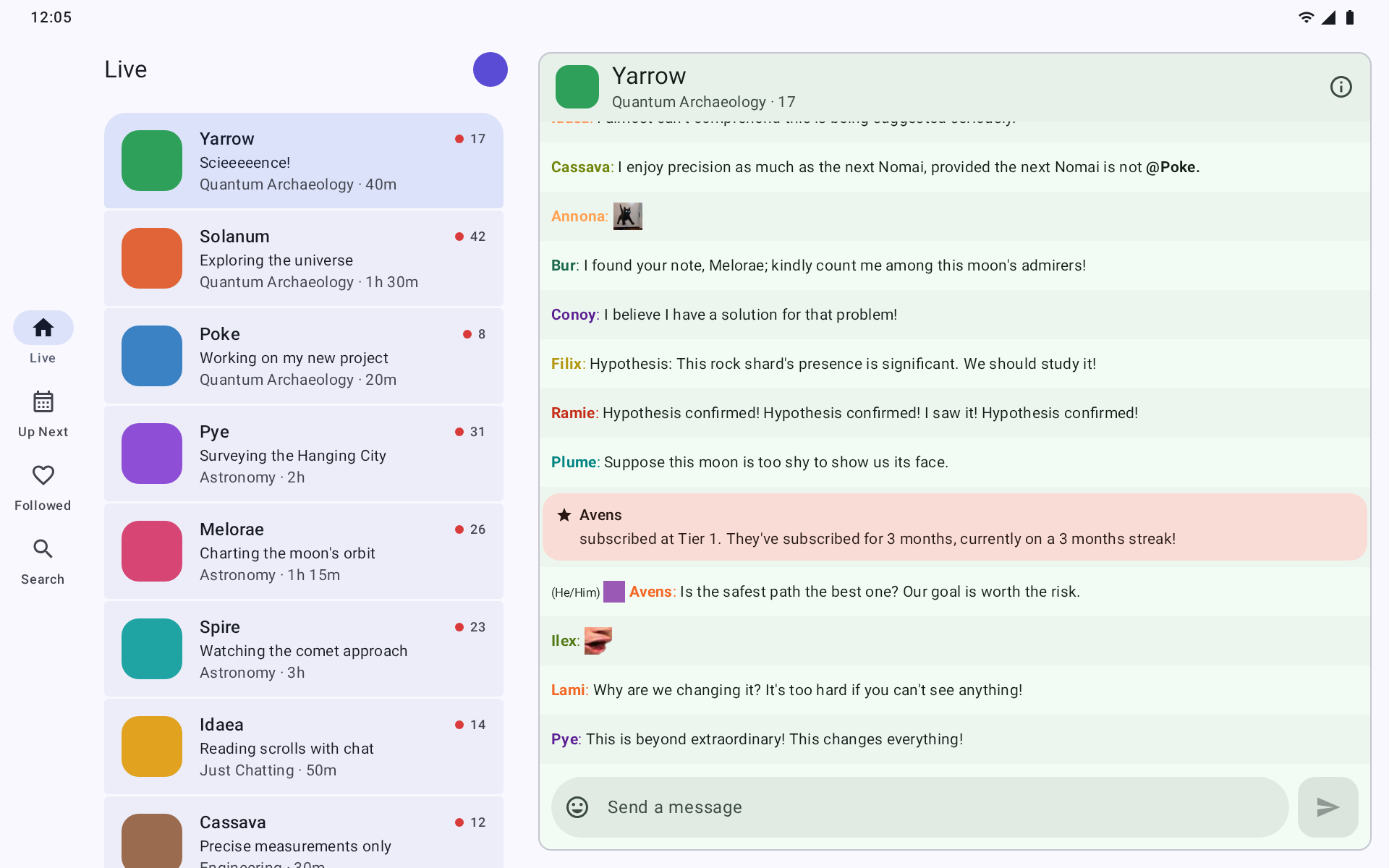Tap Filix's rock shard hypothesis message

[955, 364]
